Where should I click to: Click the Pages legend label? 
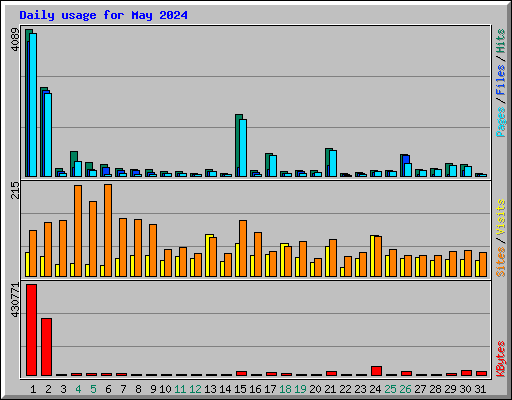click(501, 122)
